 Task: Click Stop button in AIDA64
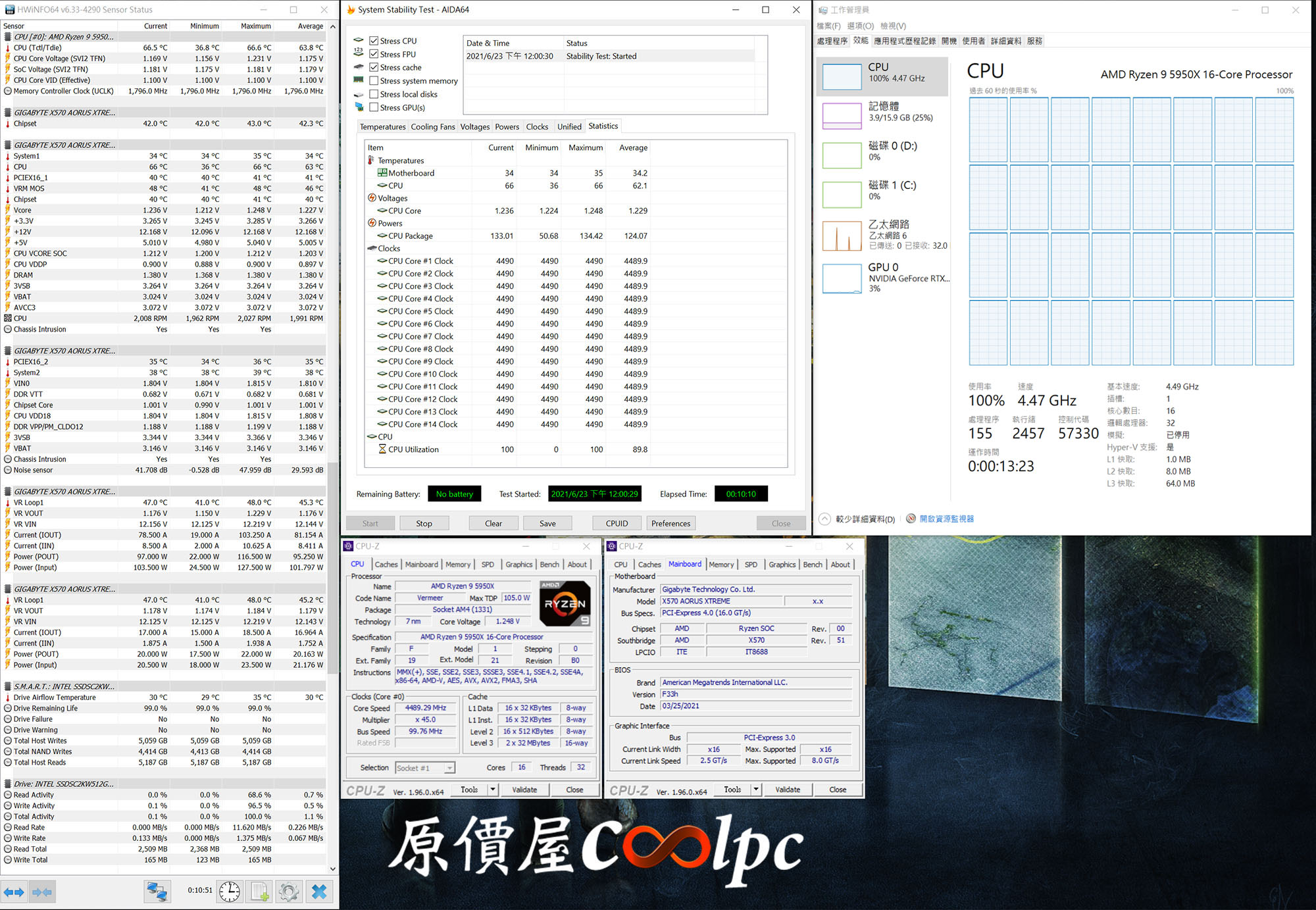(x=424, y=523)
